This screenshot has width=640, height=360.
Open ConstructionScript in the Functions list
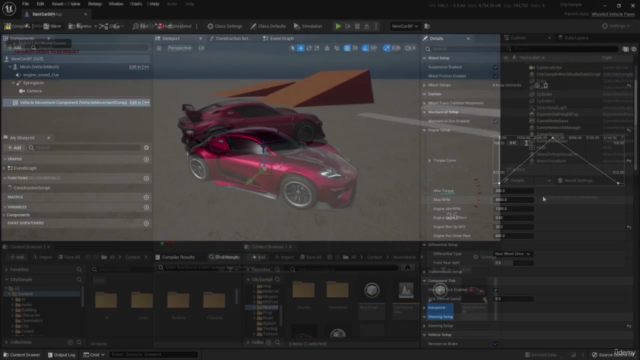tap(32, 188)
